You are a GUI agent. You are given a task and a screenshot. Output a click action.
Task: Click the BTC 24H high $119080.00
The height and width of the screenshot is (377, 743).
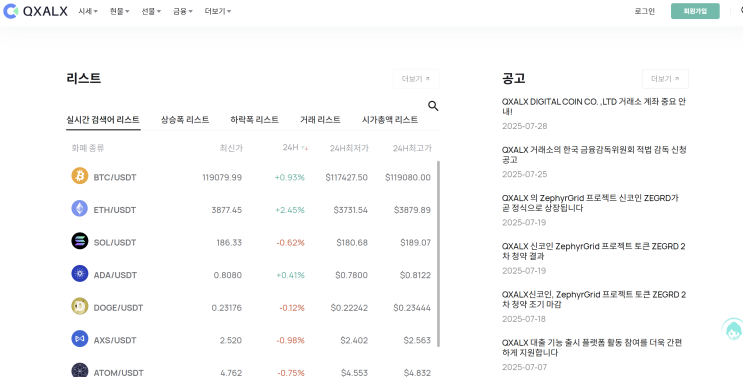click(x=408, y=177)
